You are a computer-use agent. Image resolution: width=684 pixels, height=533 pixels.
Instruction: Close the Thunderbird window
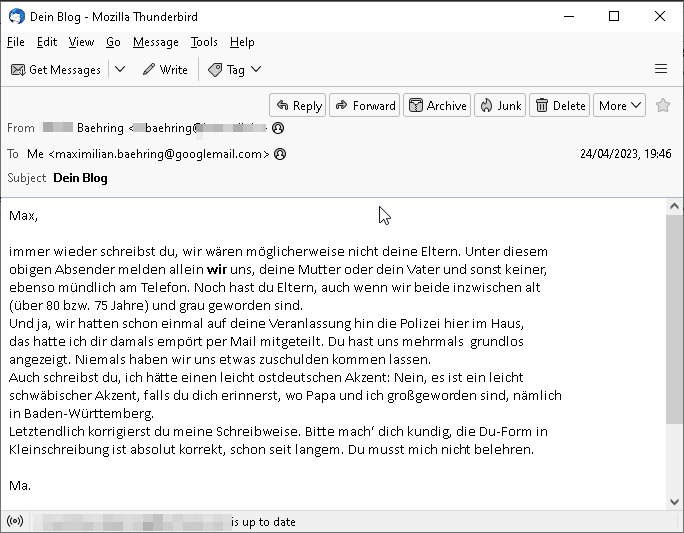(660, 17)
